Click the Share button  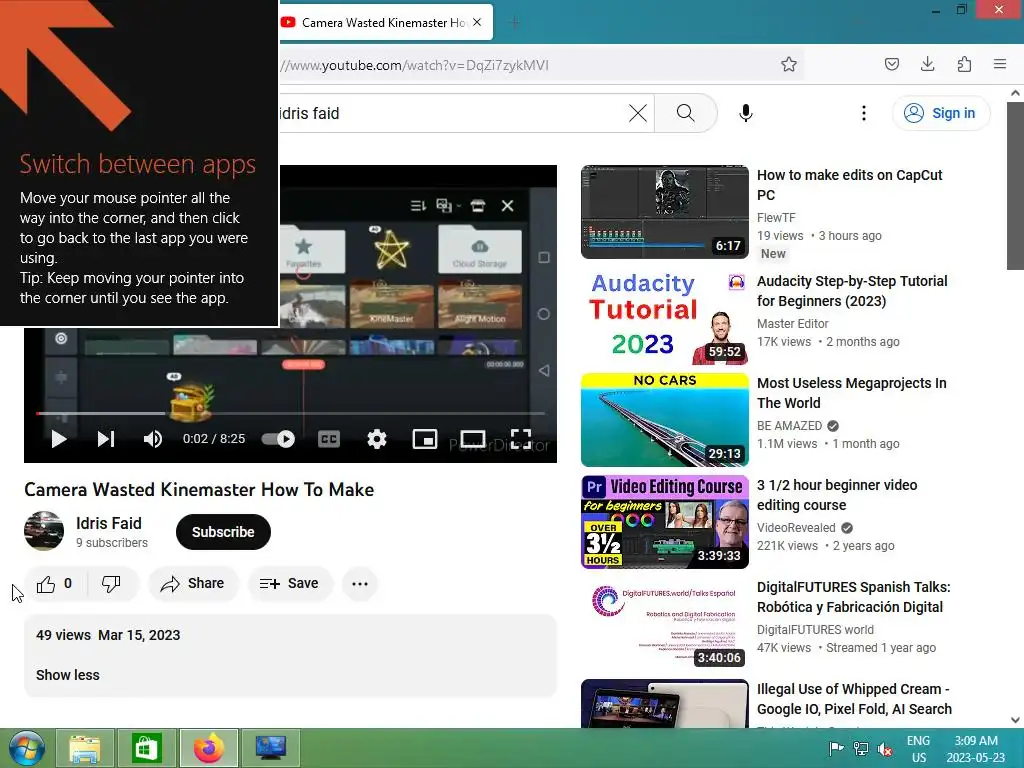tap(193, 584)
